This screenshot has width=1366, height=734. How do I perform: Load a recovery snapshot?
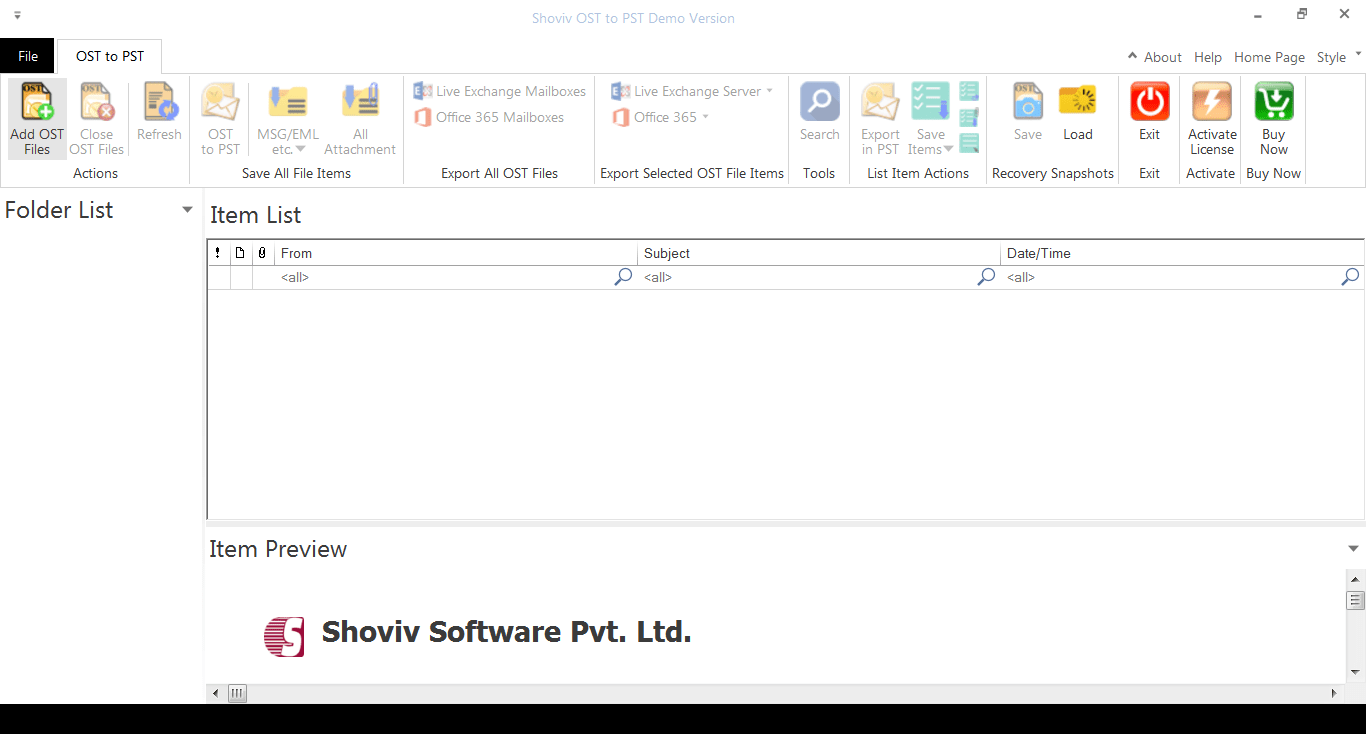tap(1078, 112)
